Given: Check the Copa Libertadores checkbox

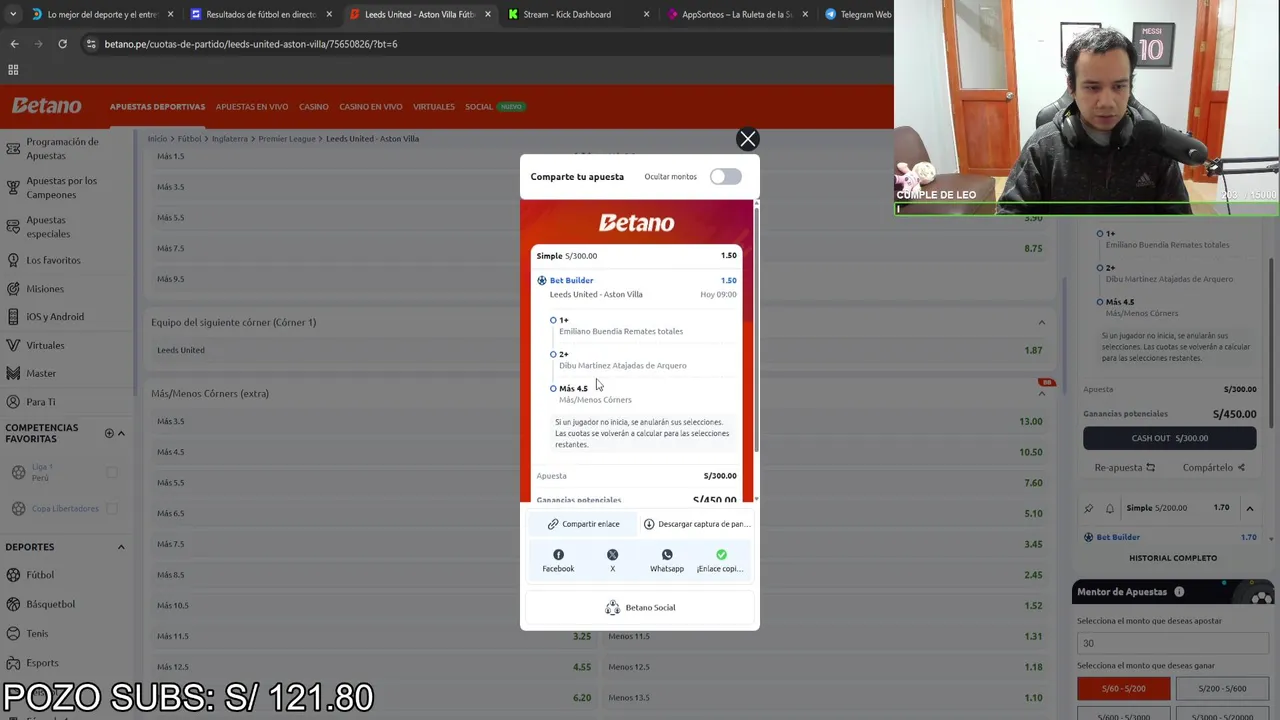Looking at the screenshot, I should (x=112, y=509).
